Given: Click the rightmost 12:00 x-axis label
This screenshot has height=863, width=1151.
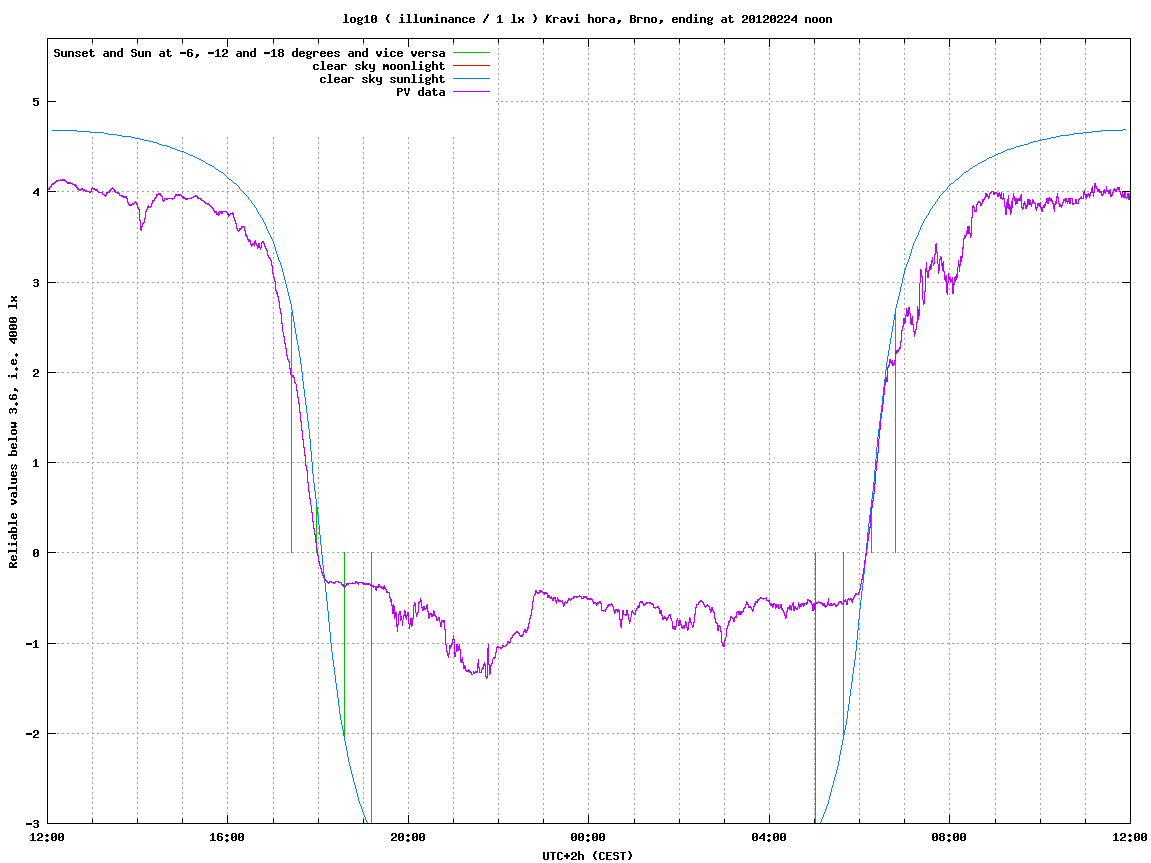Looking at the screenshot, I should 1130,837.
